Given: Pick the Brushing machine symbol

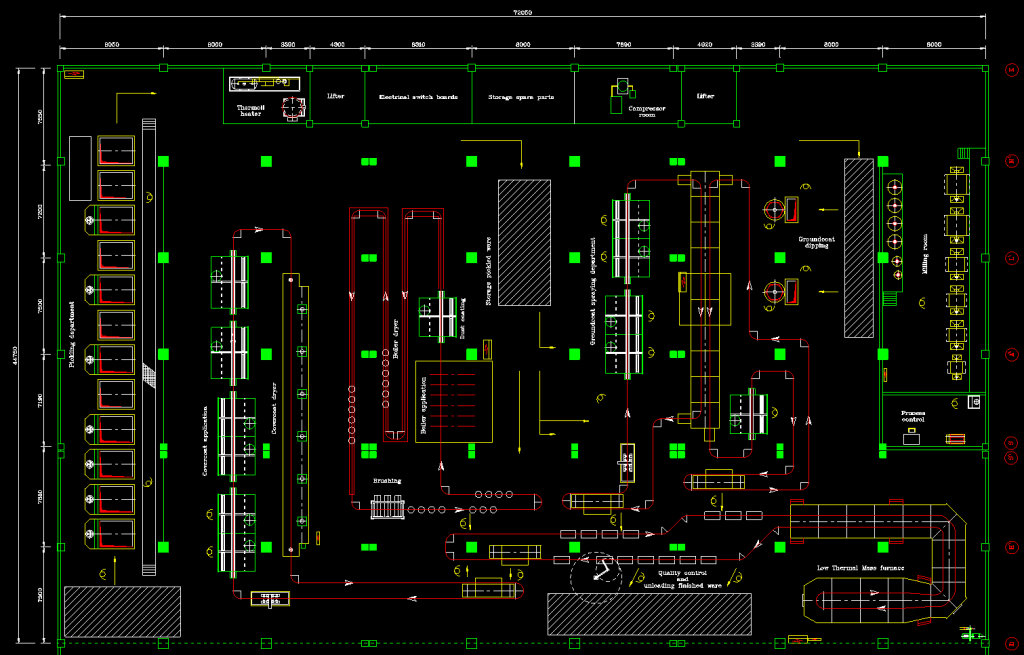Looking at the screenshot, I should (x=385, y=508).
